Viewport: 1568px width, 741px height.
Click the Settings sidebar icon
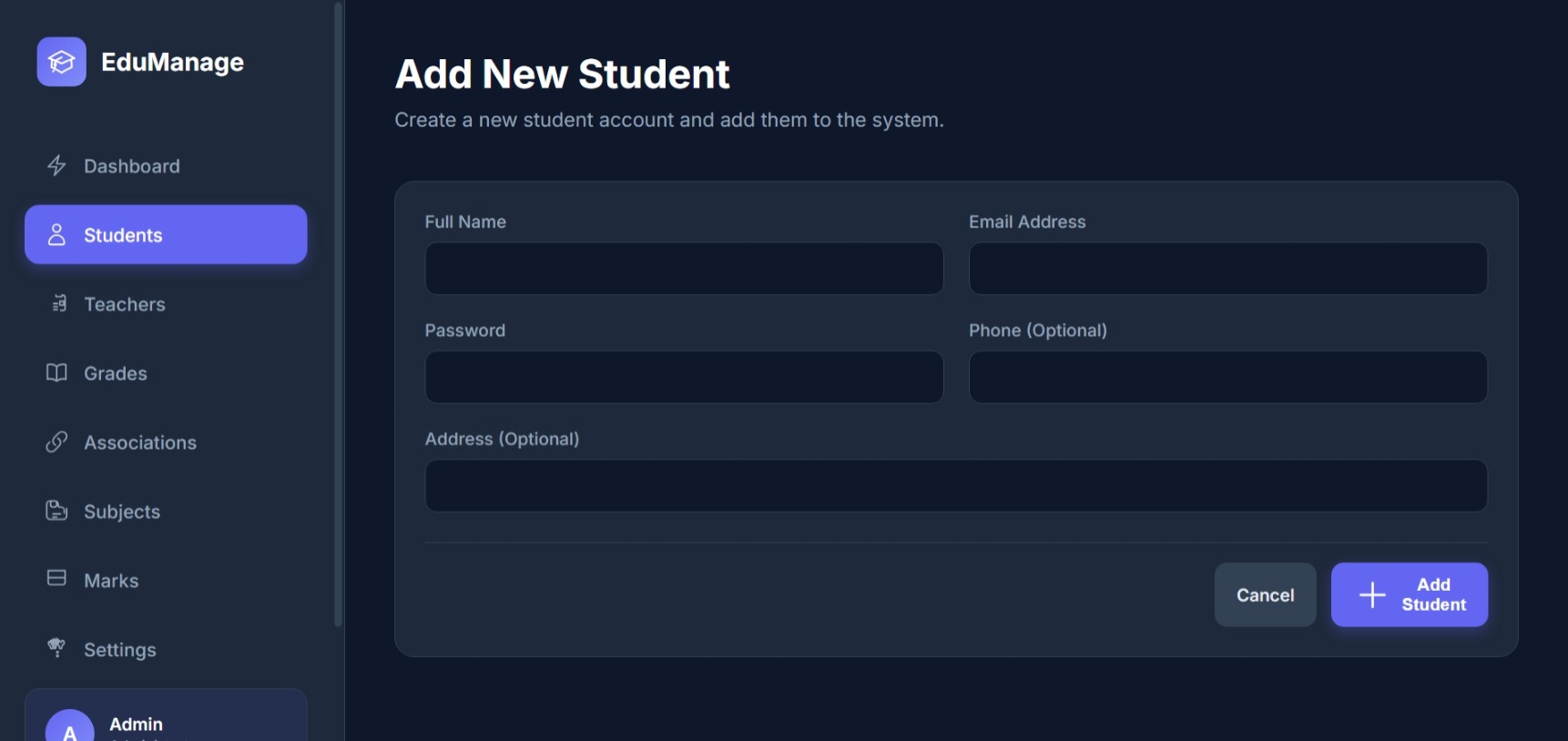(56, 648)
